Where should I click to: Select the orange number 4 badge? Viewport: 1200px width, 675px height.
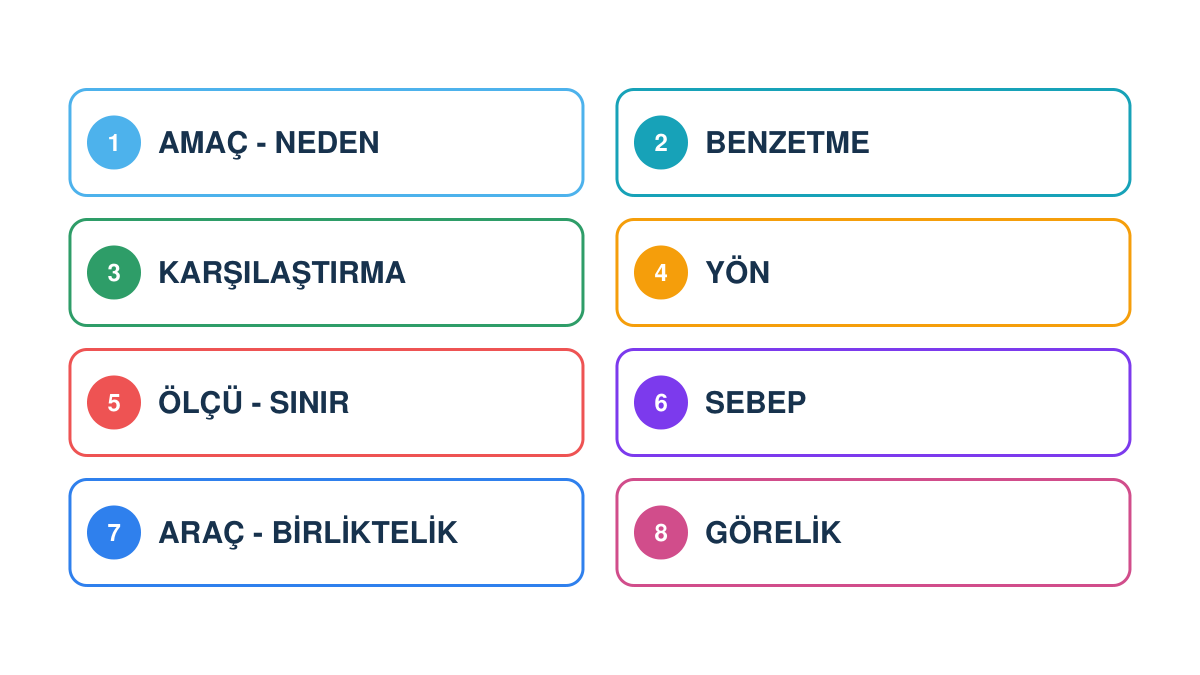(x=661, y=273)
